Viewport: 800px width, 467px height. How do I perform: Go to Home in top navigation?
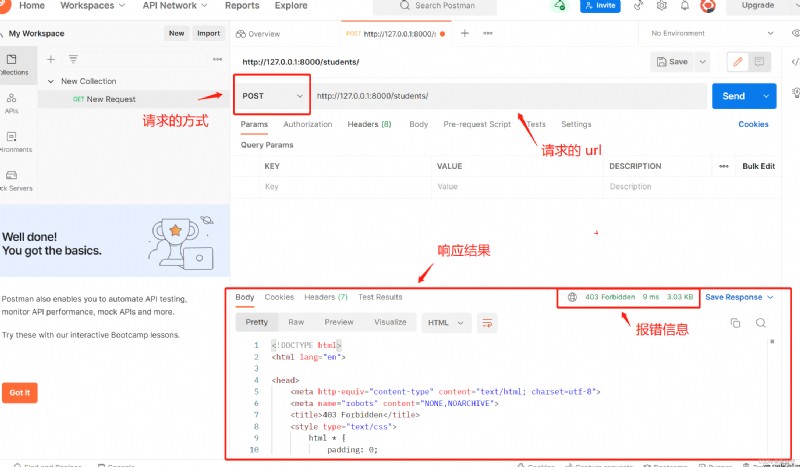tap(32, 6)
